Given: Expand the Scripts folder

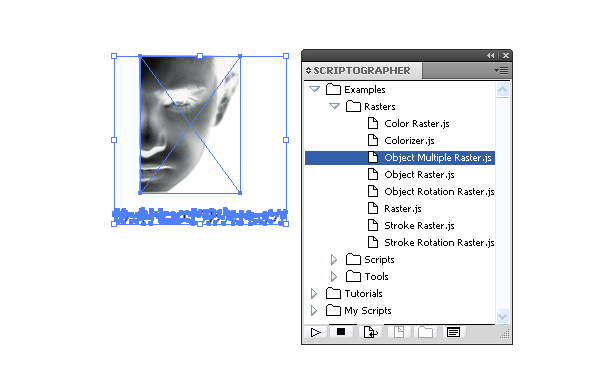Looking at the screenshot, I should (x=334, y=259).
